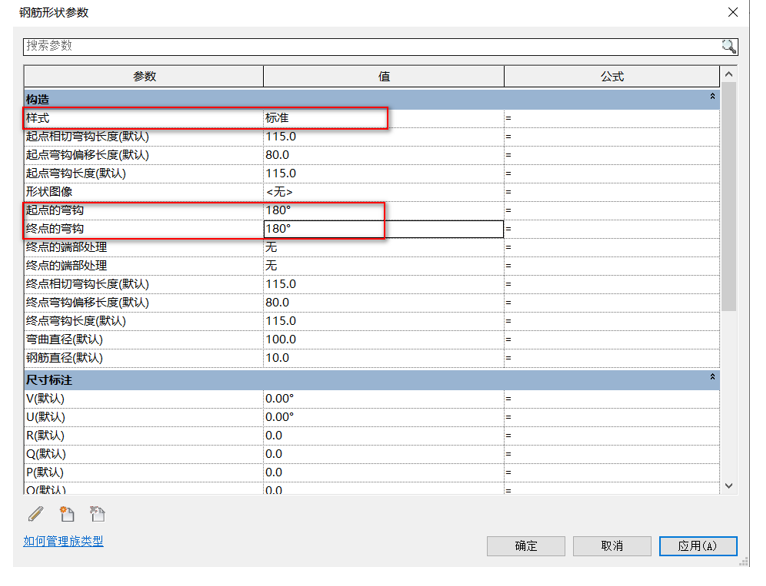Open the 如何管理族类型 help link

63,541
